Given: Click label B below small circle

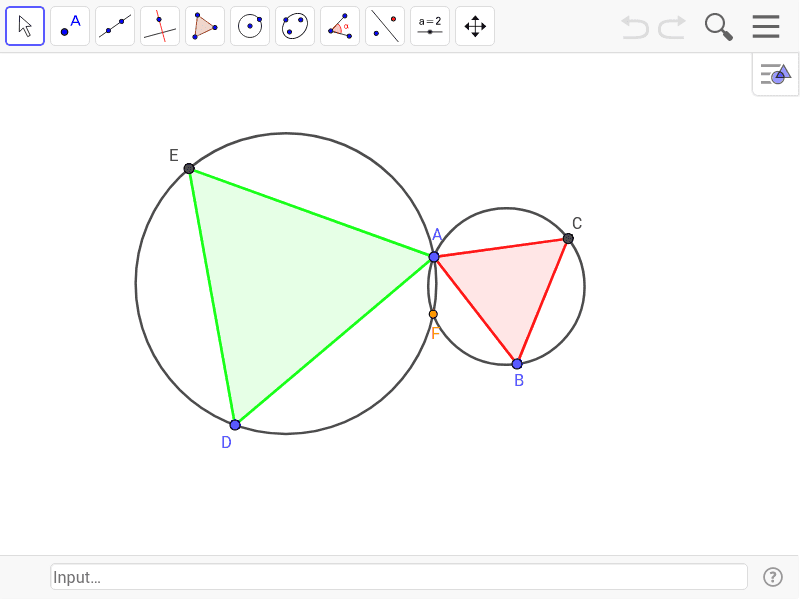Looking at the screenshot, I should point(519,381).
